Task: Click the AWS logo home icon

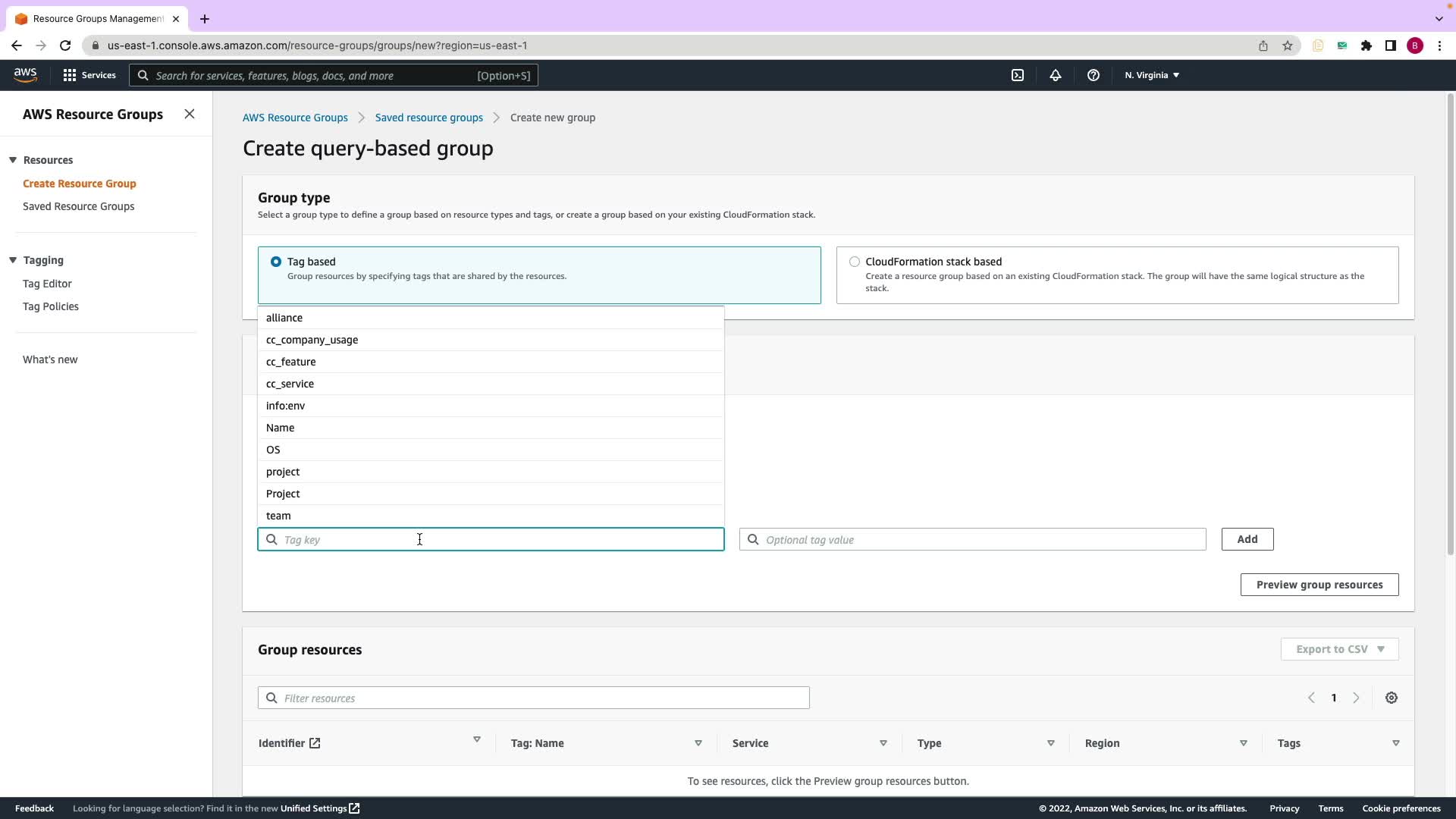Action: point(25,74)
